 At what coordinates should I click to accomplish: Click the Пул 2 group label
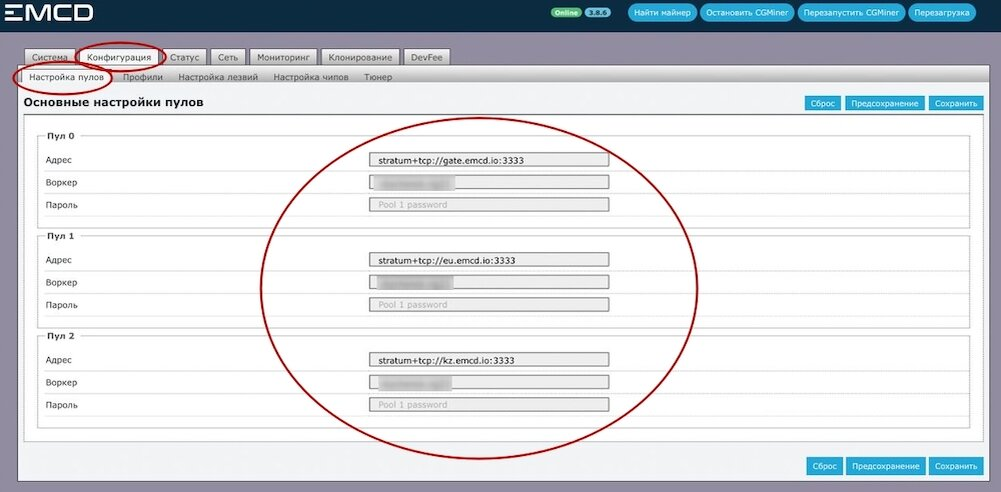pyautogui.click(x=61, y=336)
